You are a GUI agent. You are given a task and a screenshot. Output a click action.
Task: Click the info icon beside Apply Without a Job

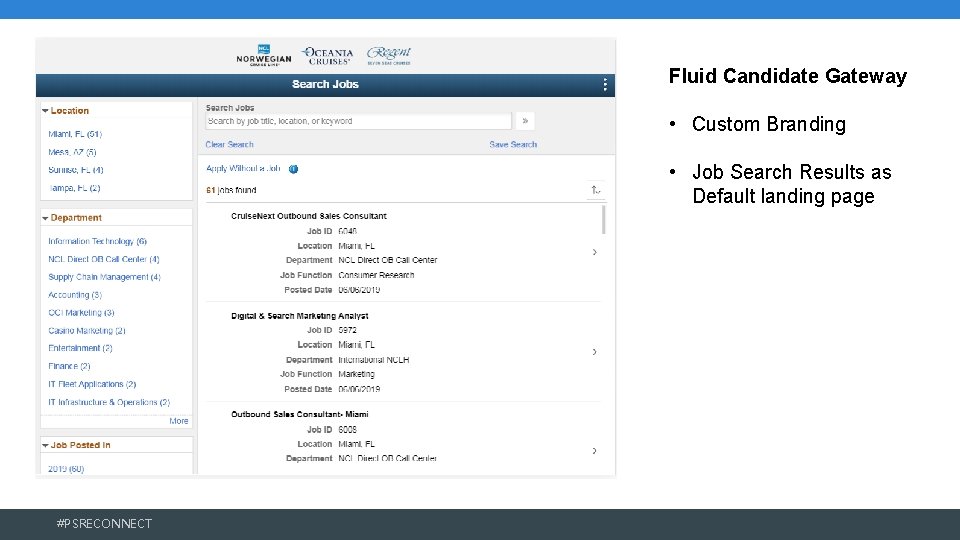click(293, 169)
